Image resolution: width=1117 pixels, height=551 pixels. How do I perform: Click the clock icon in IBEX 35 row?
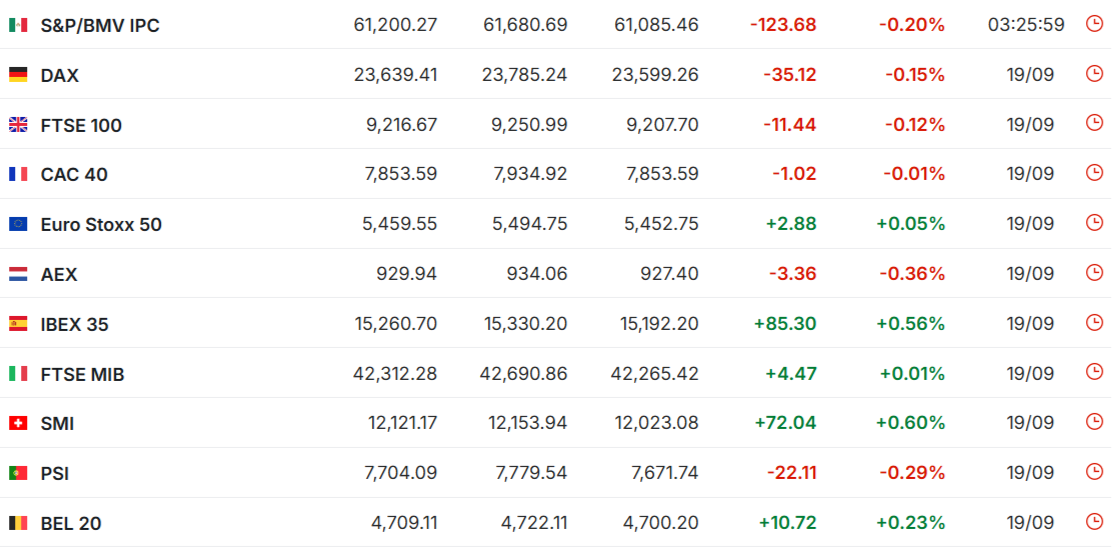pyautogui.click(x=1093, y=323)
